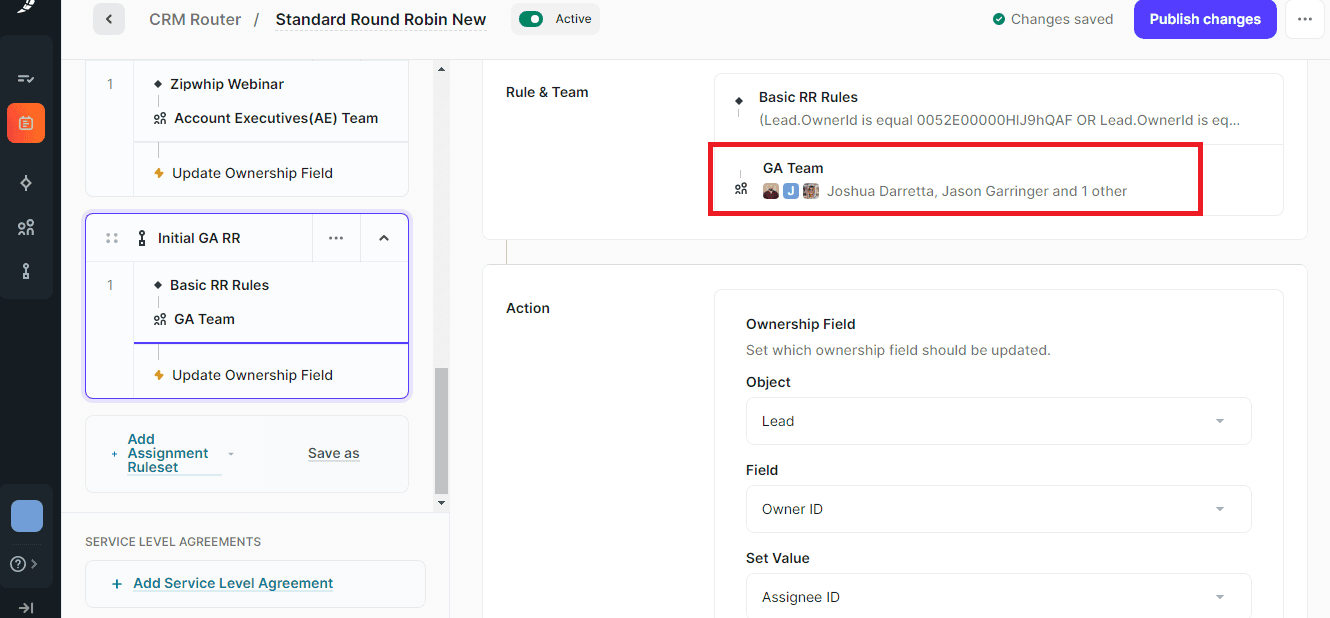Open the top-right more options button
Viewport: 1330px width, 618px height.
(1304, 19)
